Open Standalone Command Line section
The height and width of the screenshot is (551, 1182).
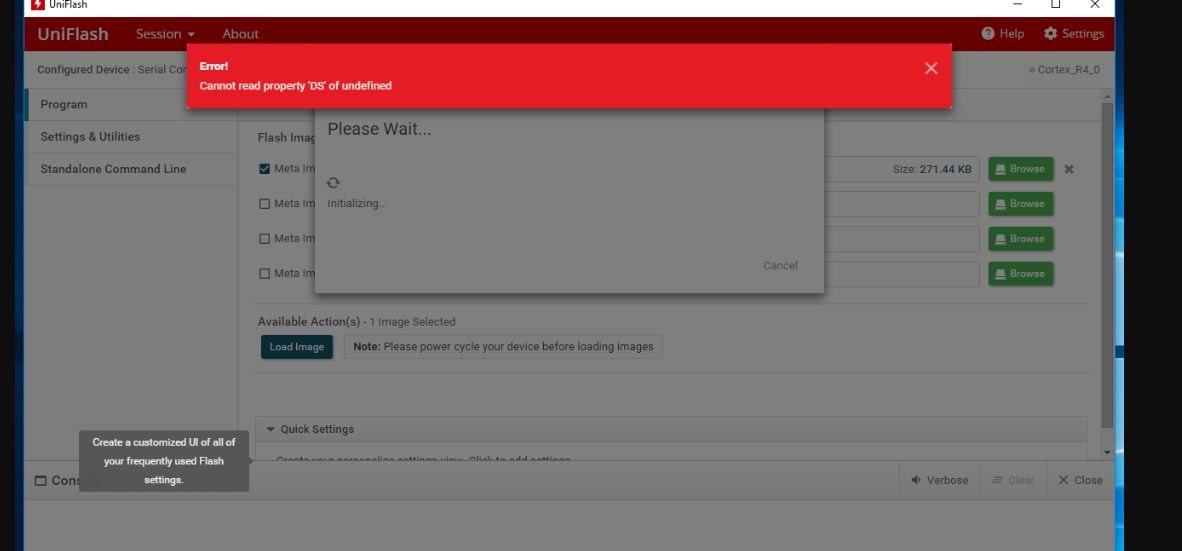(131, 169)
